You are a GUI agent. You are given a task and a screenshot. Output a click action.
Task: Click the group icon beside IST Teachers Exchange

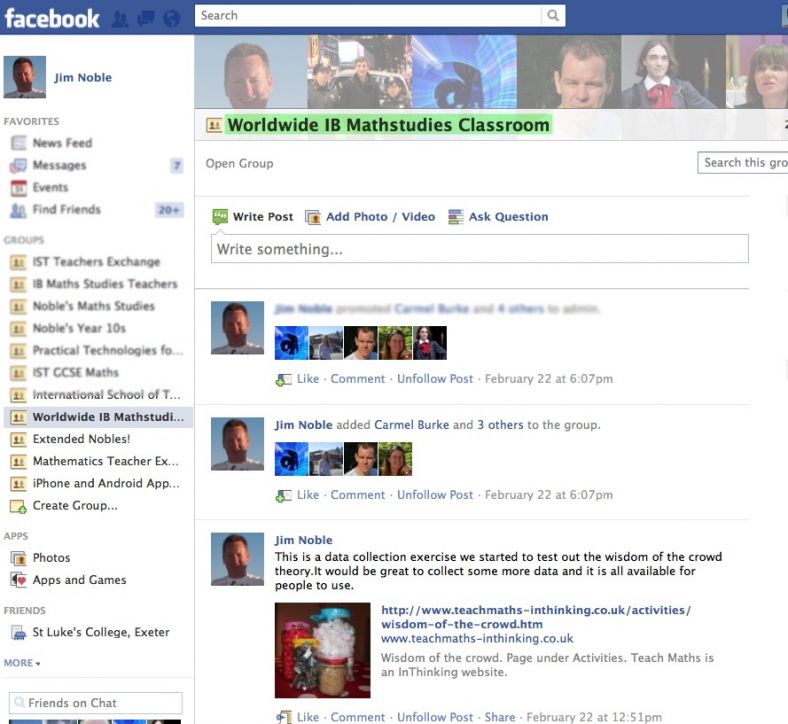coord(19,262)
